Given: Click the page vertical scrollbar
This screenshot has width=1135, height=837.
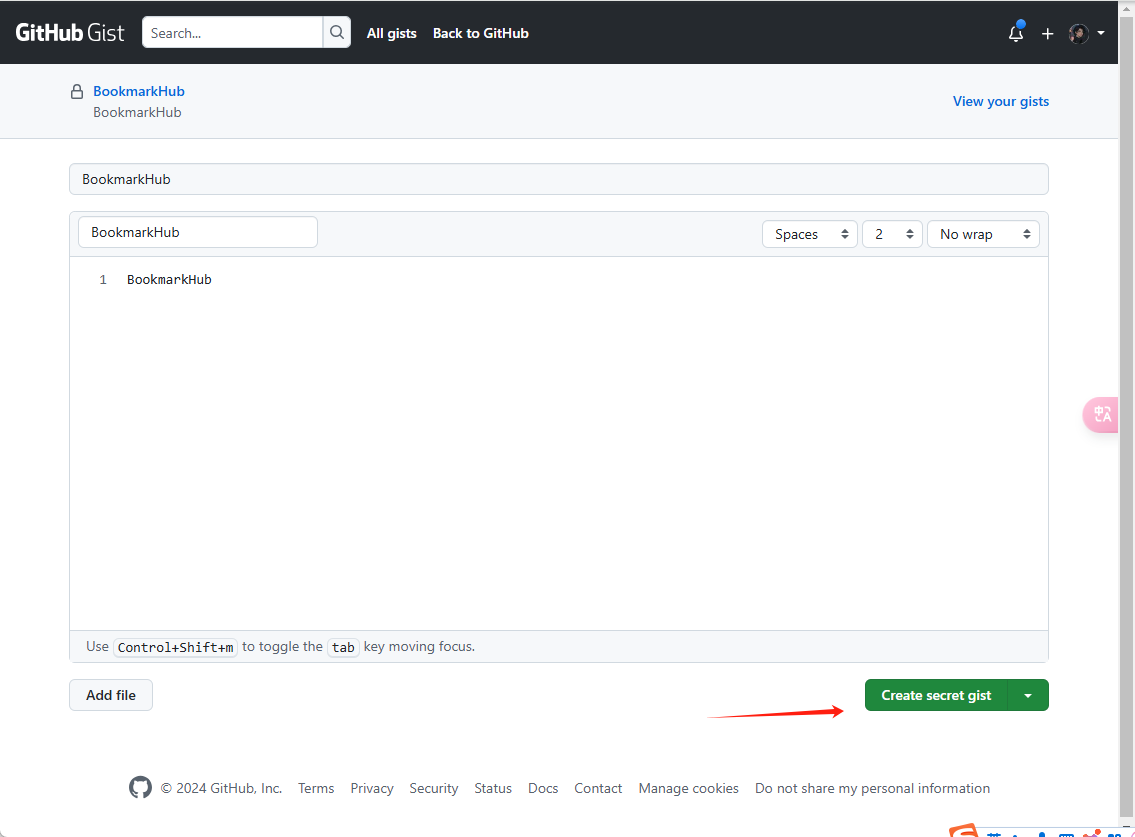Looking at the screenshot, I should click(1126, 418).
